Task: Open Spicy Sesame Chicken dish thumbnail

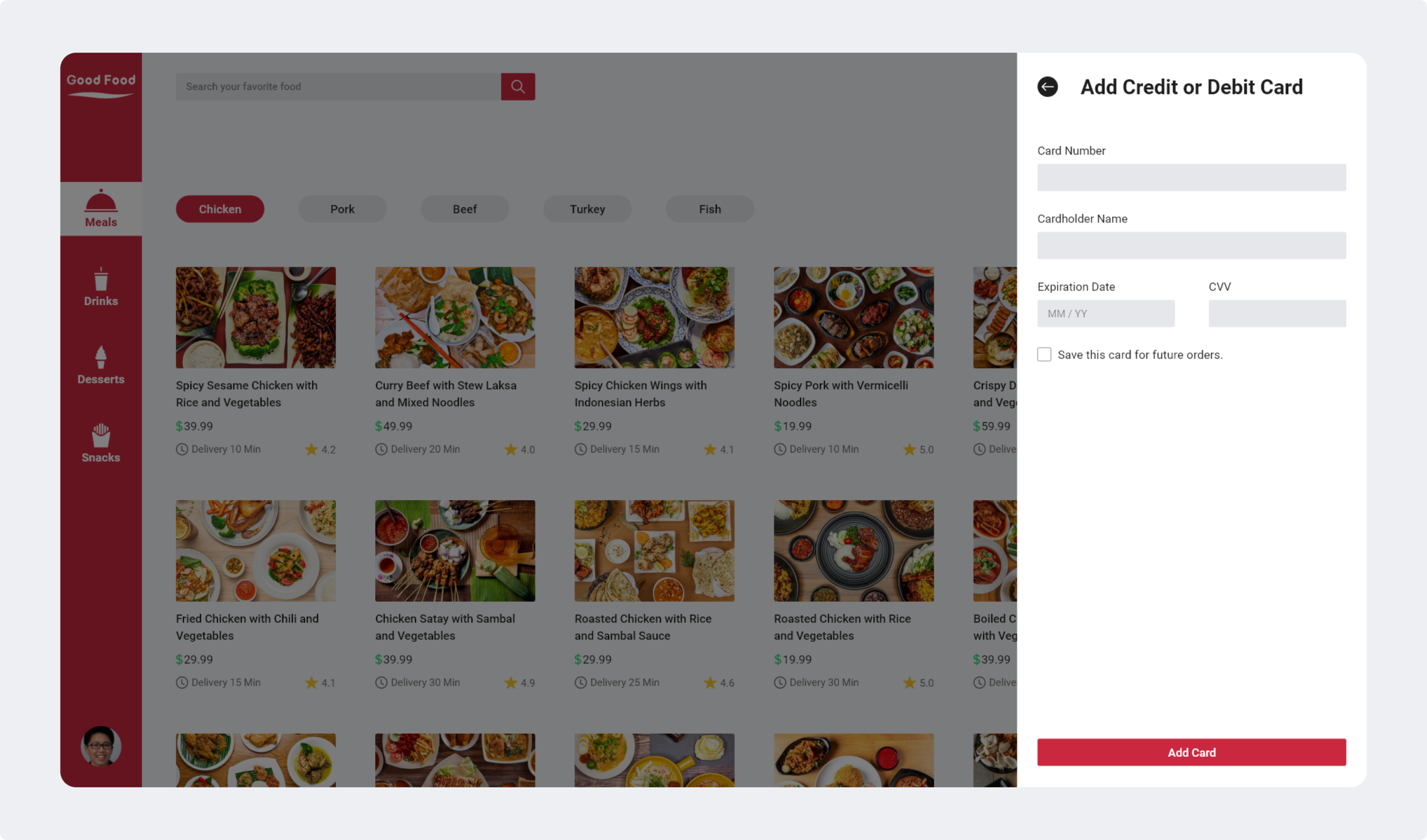Action: (255, 318)
